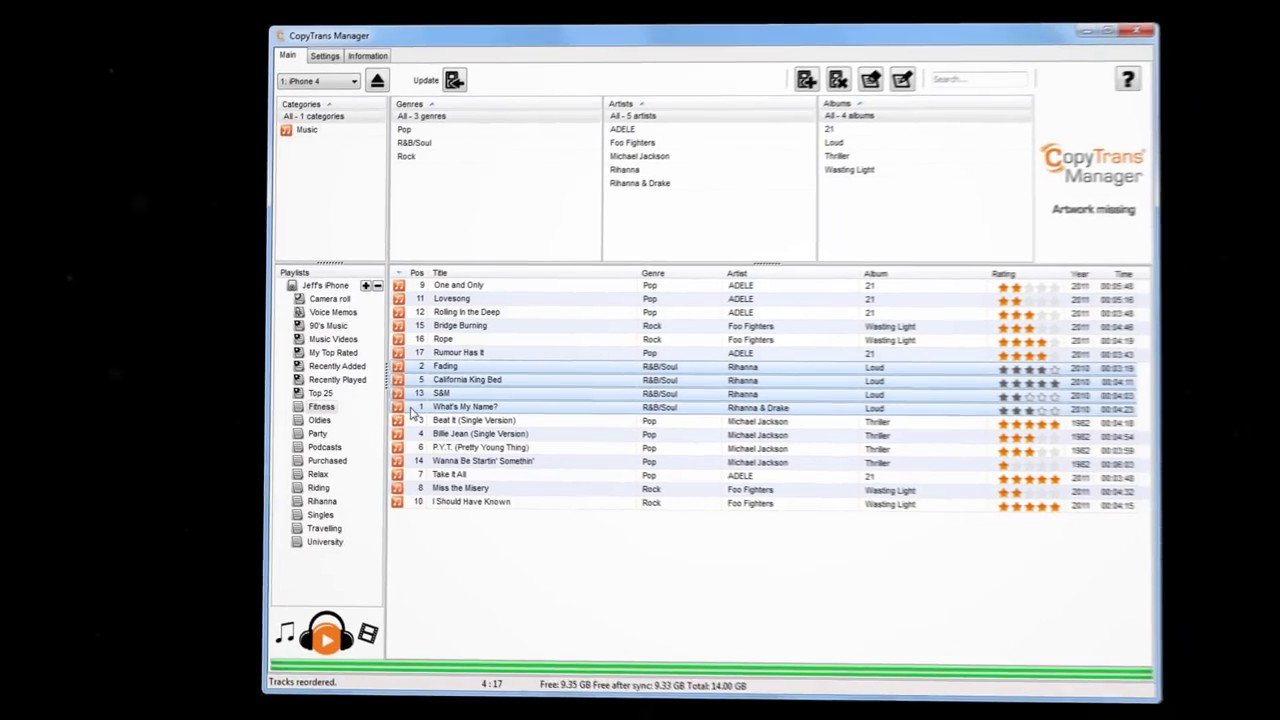The image size is (1280, 720).
Task: Click the Top 25 playlist icon
Action: coord(298,393)
